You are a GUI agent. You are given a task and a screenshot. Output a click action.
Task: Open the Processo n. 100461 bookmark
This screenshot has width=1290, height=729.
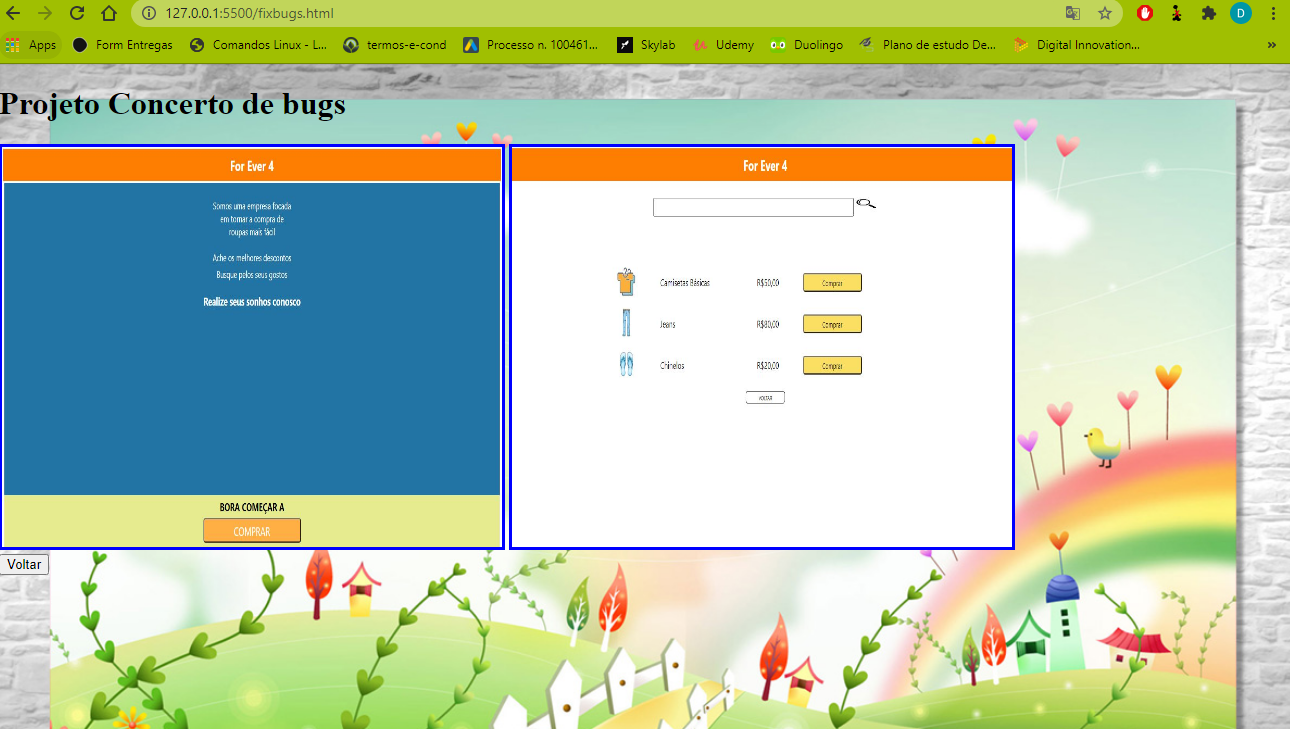531,45
